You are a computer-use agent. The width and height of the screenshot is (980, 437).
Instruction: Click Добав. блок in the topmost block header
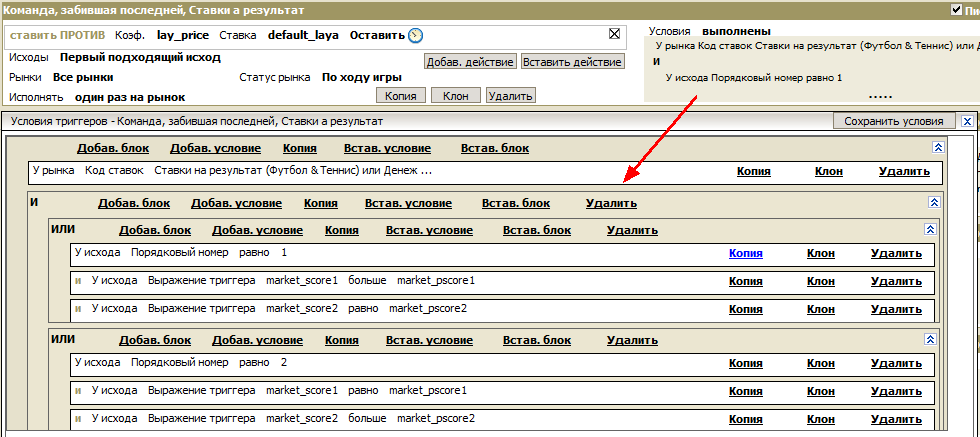pos(113,148)
